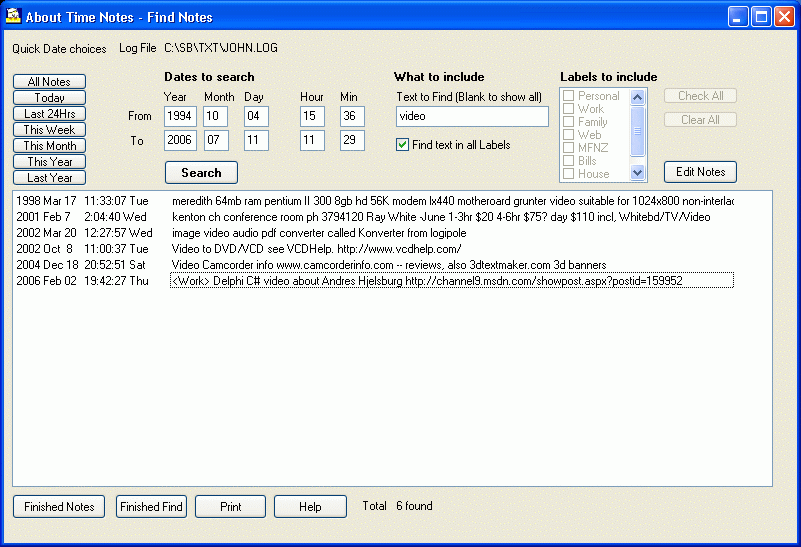The height and width of the screenshot is (547, 801).
Task: Choose the This Month quick date
Action: (x=50, y=146)
